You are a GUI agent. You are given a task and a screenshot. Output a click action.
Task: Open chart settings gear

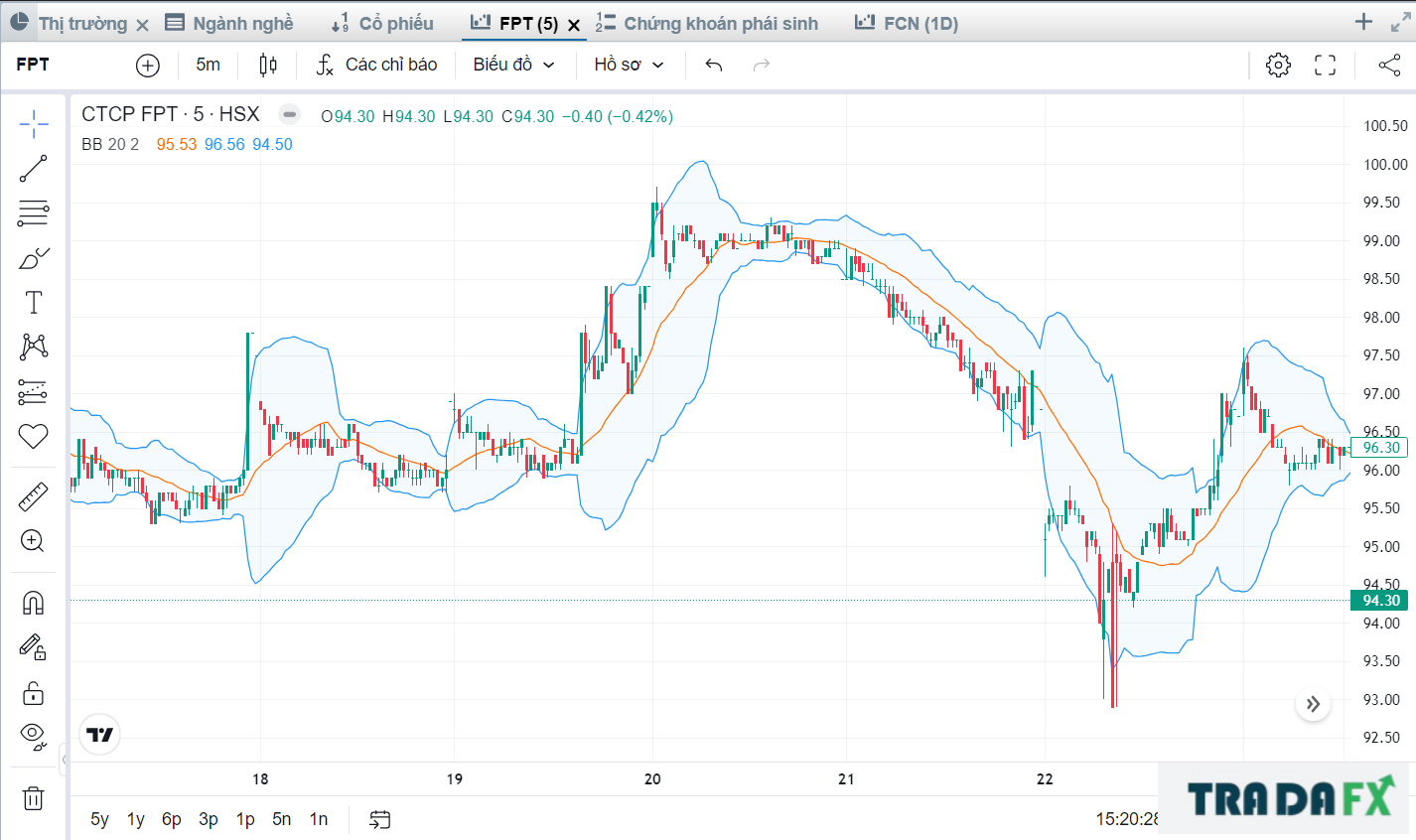point(1278,66)
